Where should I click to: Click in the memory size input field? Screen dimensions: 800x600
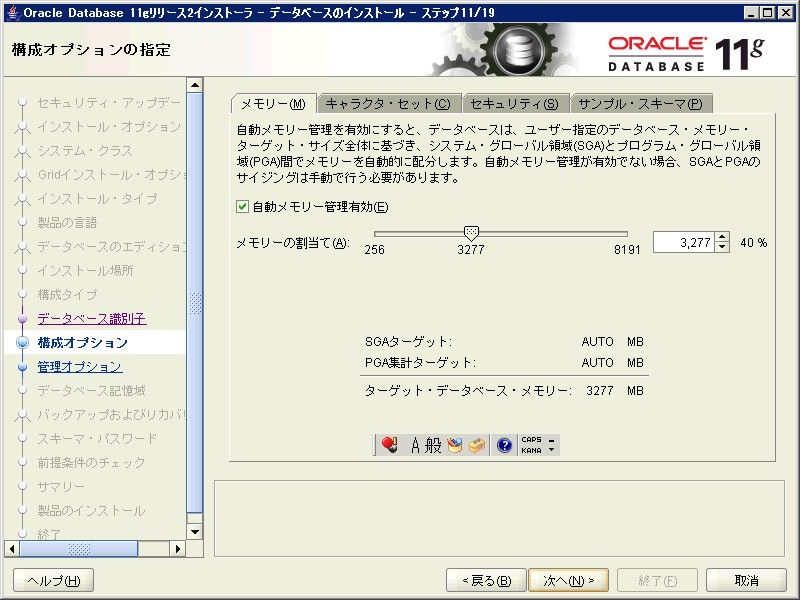(683, 242)
